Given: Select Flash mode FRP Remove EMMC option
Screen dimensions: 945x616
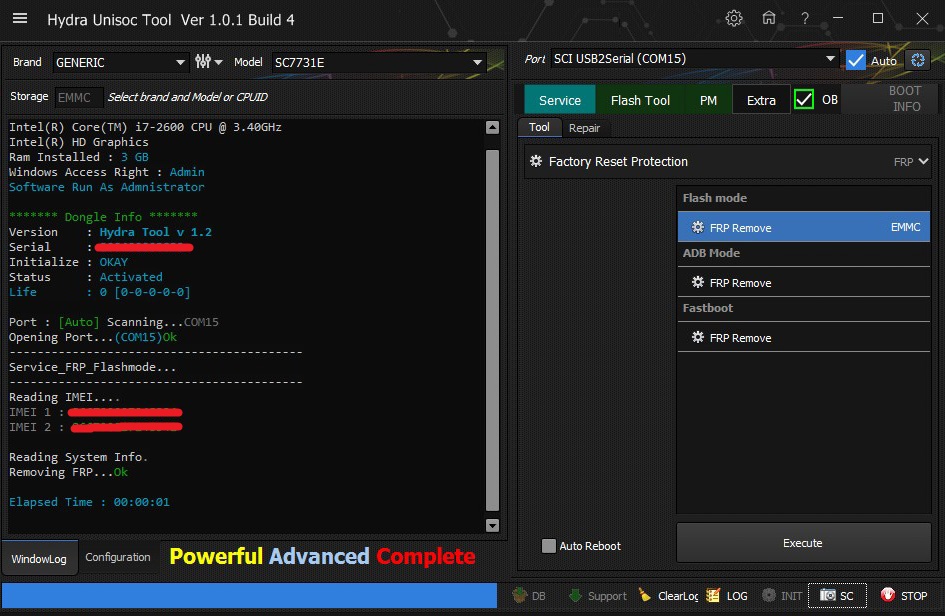Looking at the screenshot, I should [804, 227].
